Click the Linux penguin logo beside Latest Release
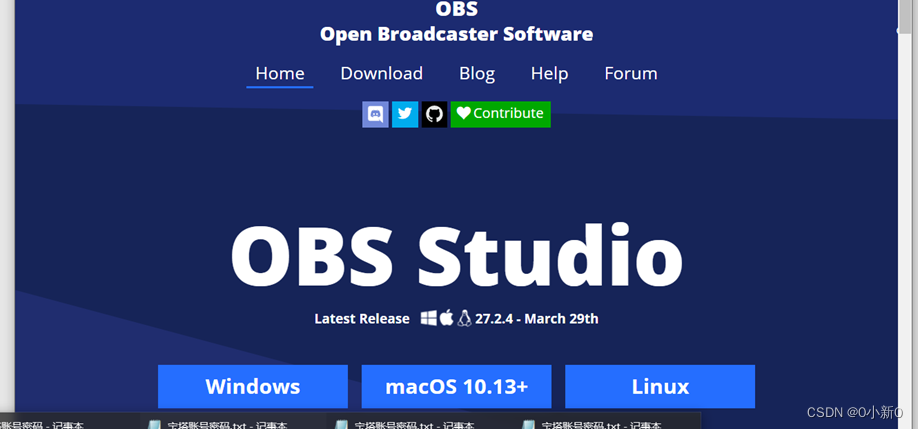Viewport: 918px width, 429px height. click(464, 318)
